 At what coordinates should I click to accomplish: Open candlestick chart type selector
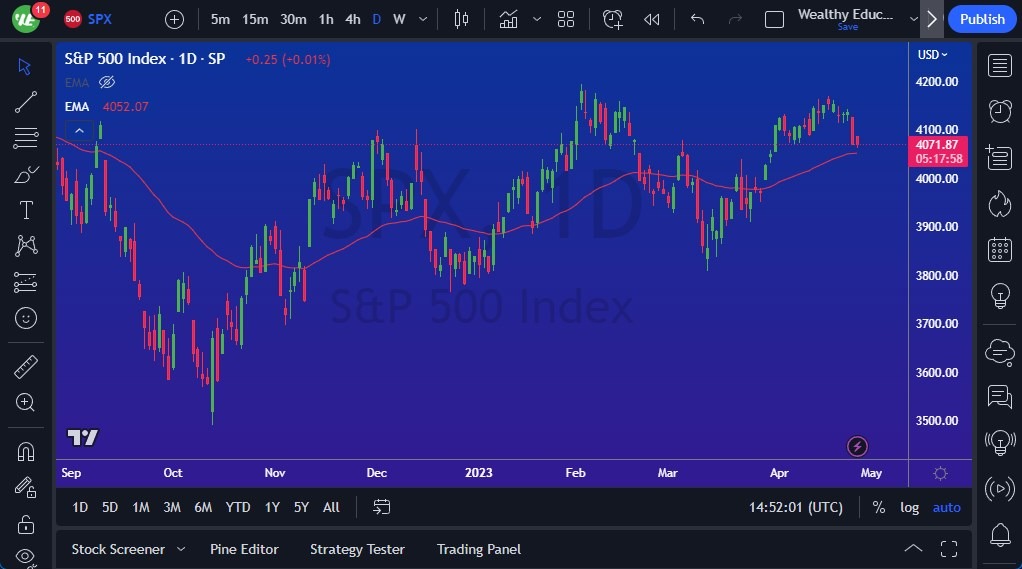[x=461, y=20]
